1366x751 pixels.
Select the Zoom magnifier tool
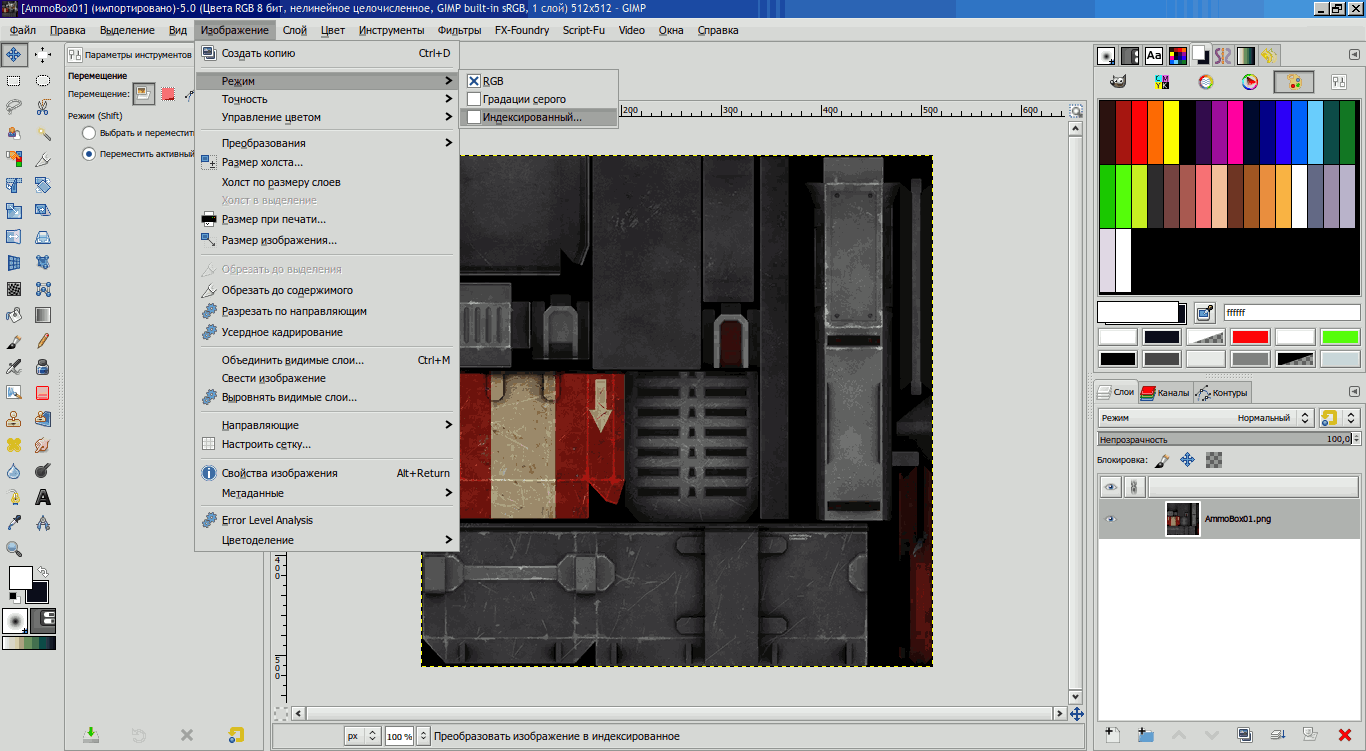coord(14,549)
